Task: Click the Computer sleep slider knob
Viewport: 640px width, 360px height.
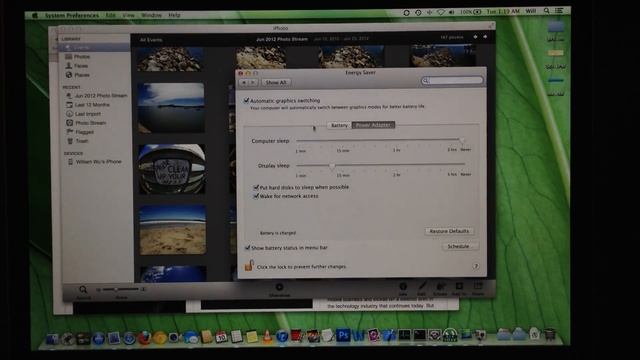Action: tap(462, 140)
